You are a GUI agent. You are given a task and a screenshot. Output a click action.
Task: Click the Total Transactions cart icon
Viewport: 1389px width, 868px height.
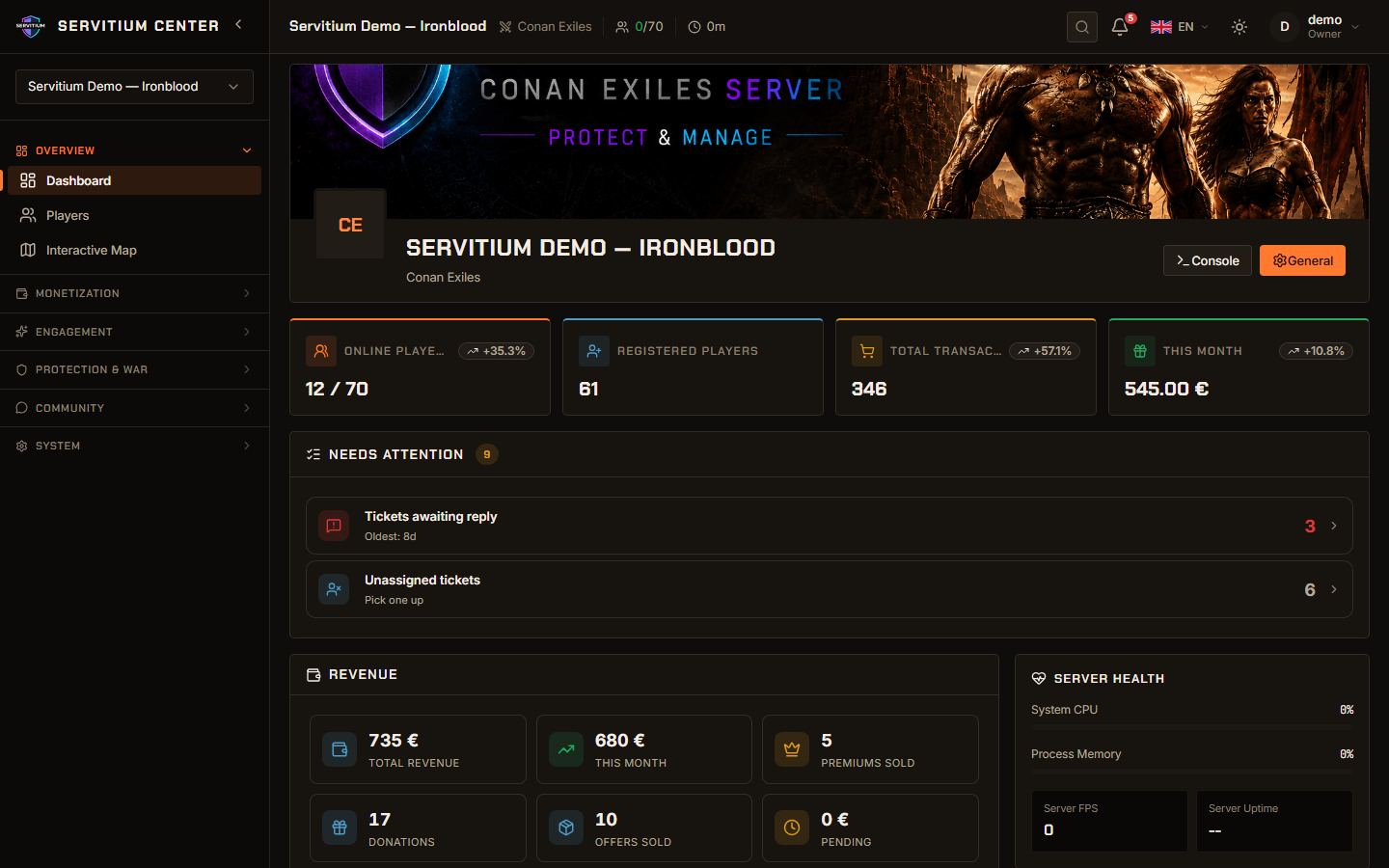click(867, 351)
